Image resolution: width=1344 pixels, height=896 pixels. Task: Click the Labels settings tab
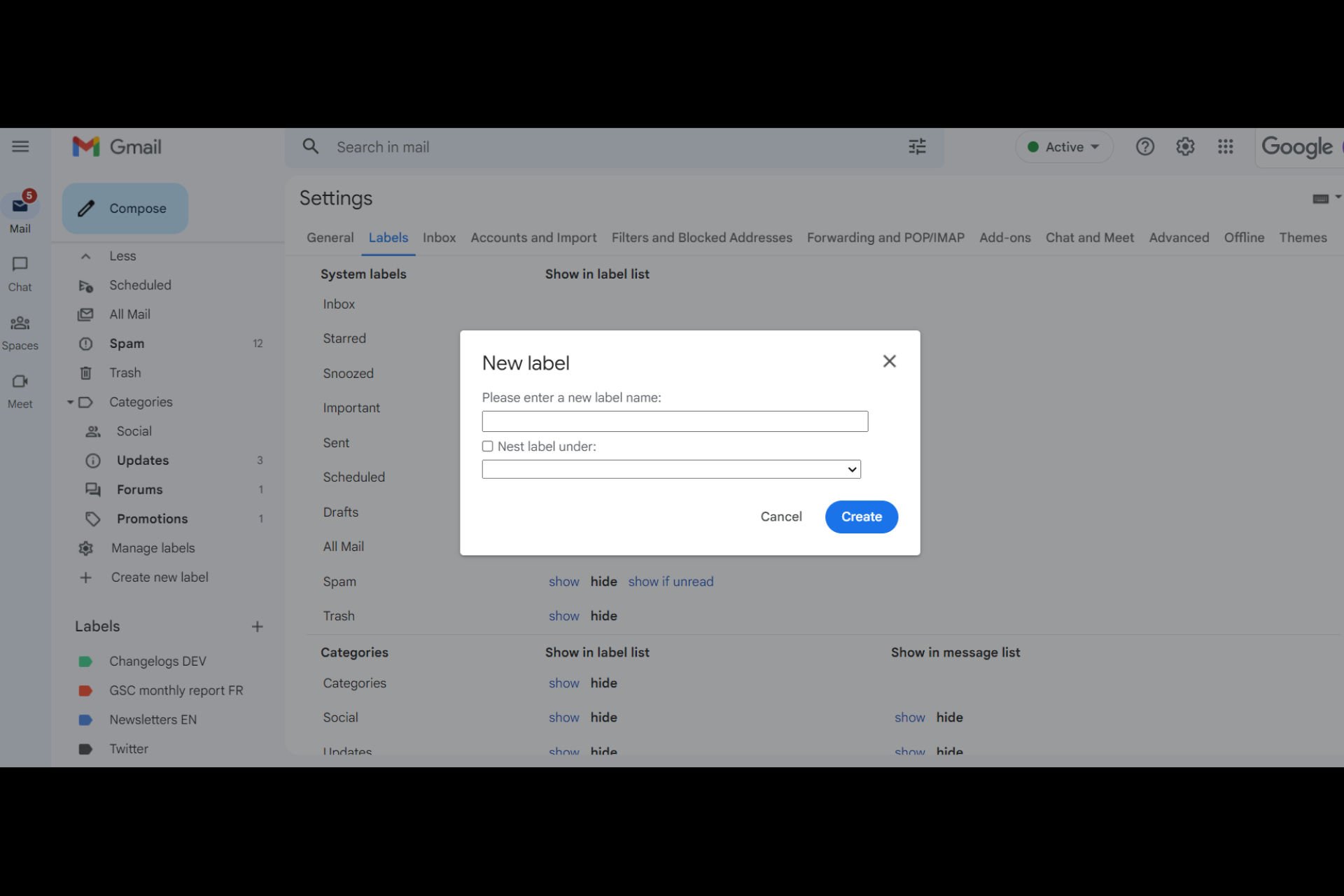tap(388, 237)
